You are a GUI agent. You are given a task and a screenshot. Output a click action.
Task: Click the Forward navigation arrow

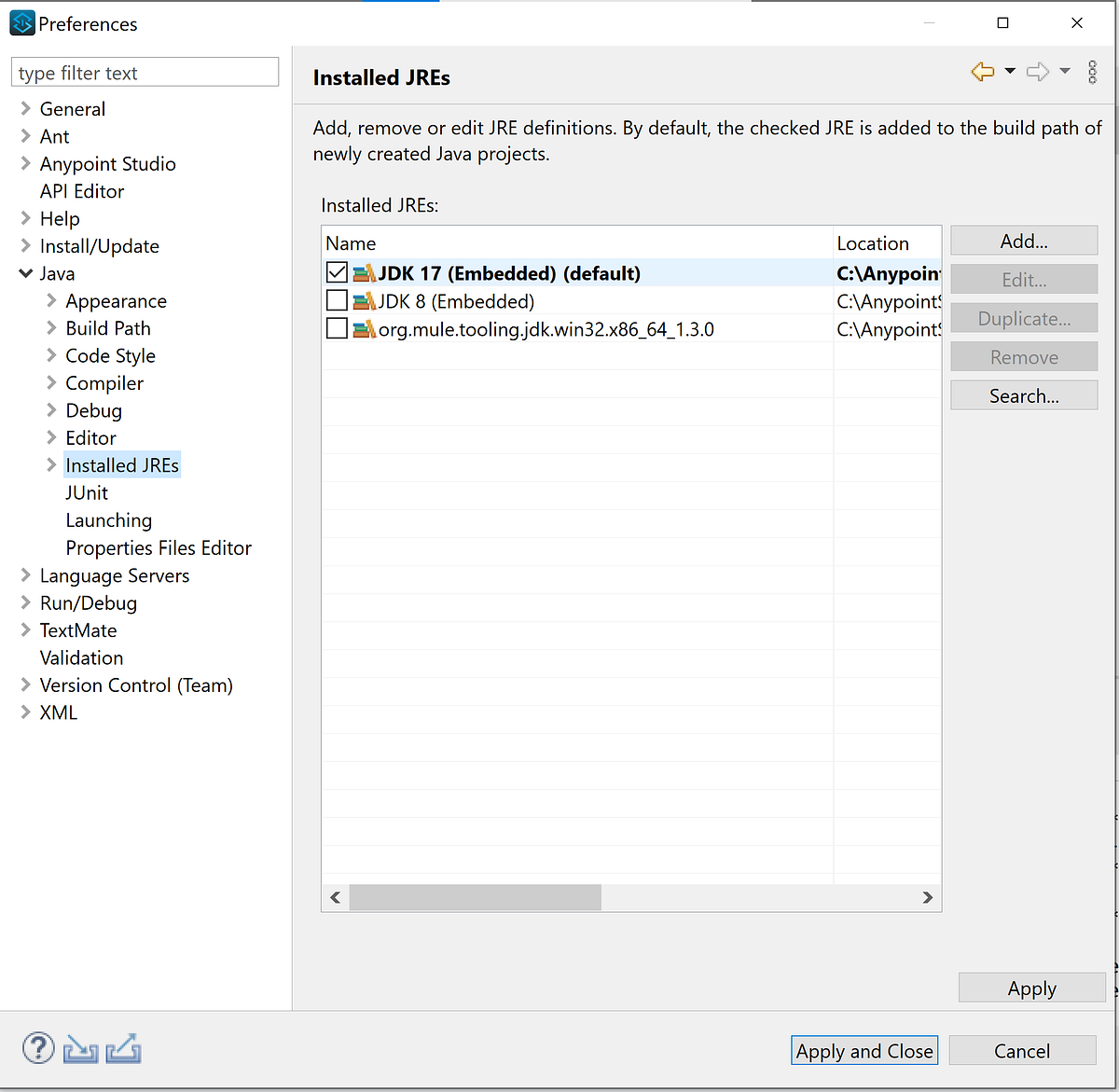1037,71
